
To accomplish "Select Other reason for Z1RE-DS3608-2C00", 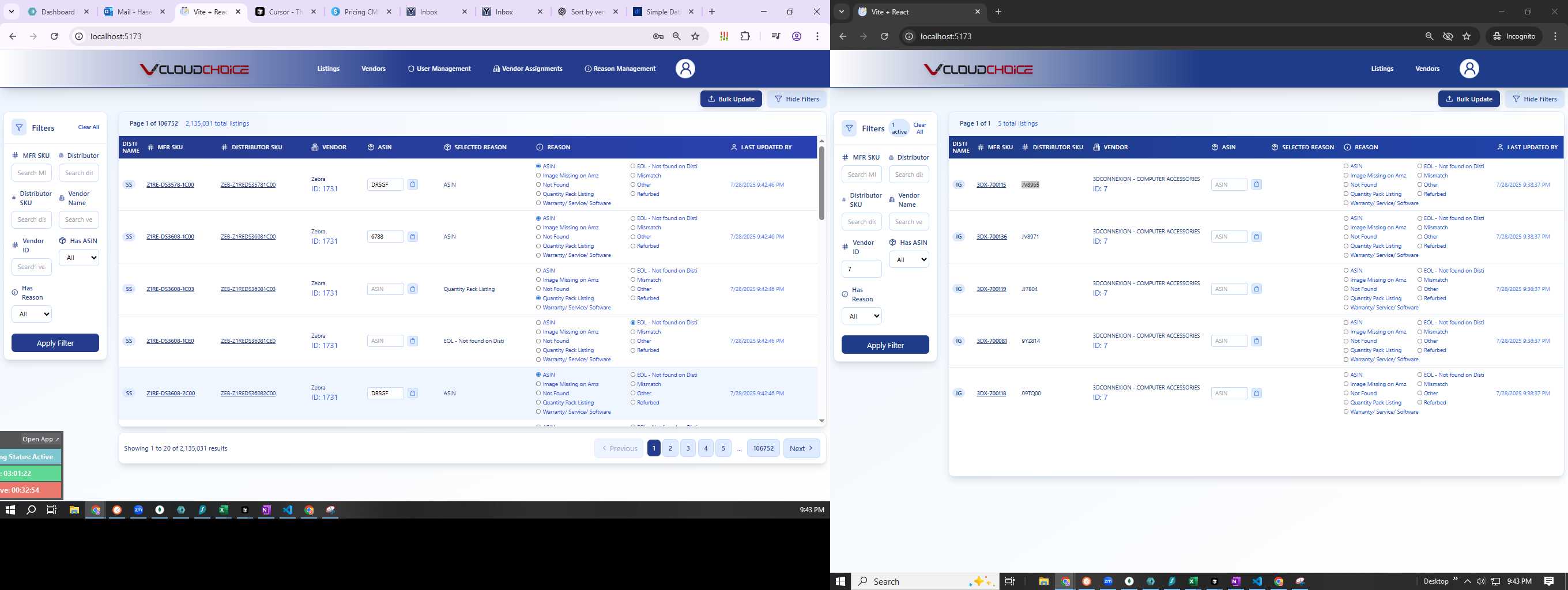I will pyautogui.click(x=633, y=394).
